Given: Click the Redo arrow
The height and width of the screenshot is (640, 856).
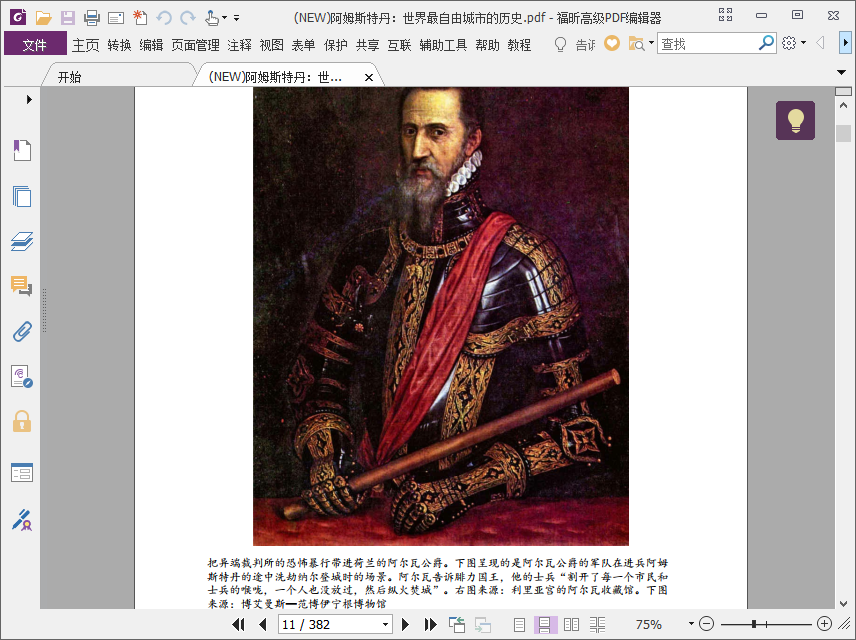Looking at the screenshot, I should click(188, 18).
